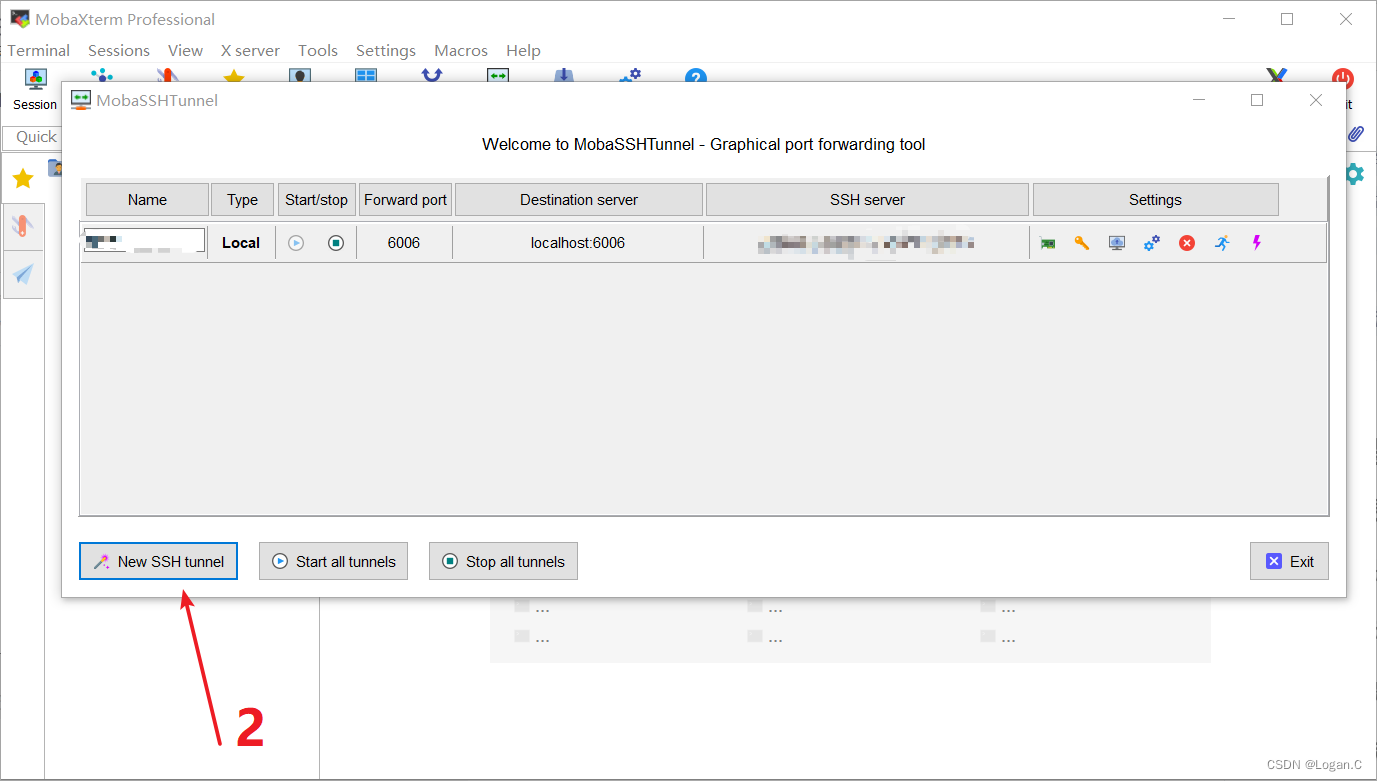Open the Terminal menu
The width and height of the screenshot is (1377, 781).
[38, 50]
